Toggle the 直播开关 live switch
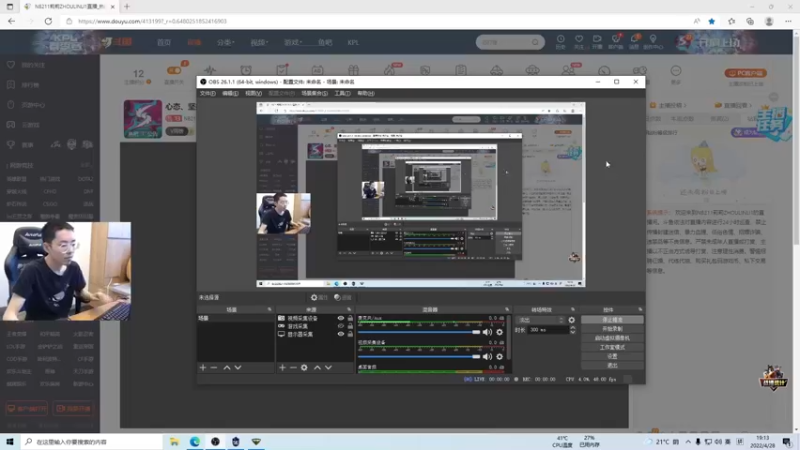This screenshot has height=450, width=800. tap(174, 70)
